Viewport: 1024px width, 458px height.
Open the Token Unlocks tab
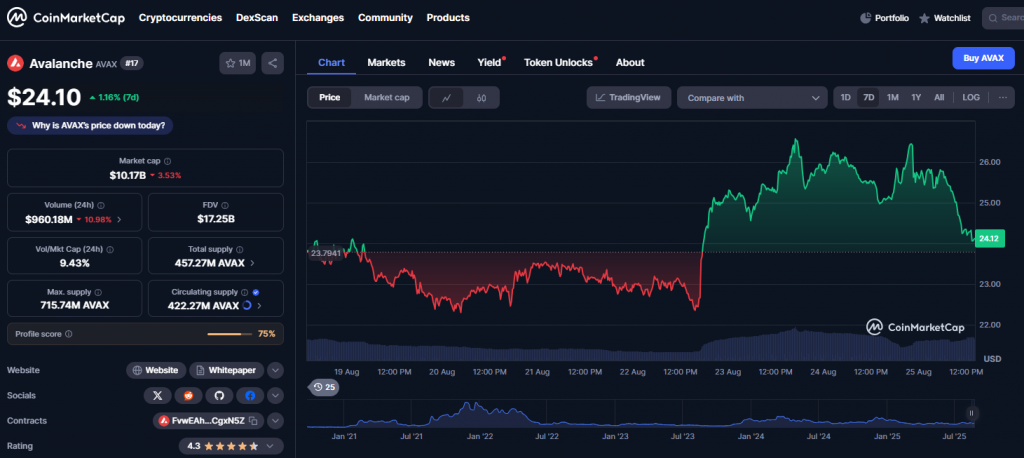tap(559, 63)
